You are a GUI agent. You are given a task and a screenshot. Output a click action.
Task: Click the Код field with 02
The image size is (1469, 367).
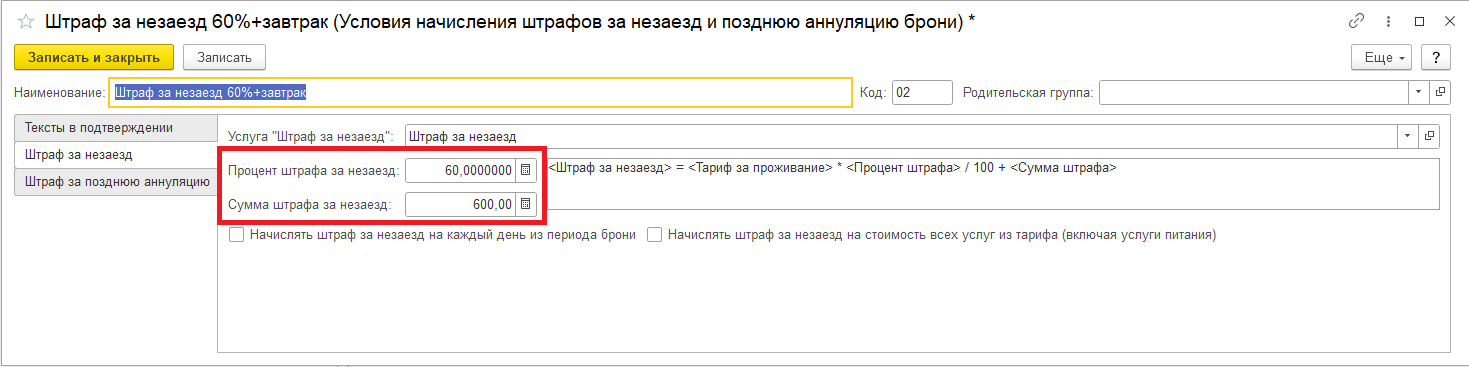(x=922, y=92)
